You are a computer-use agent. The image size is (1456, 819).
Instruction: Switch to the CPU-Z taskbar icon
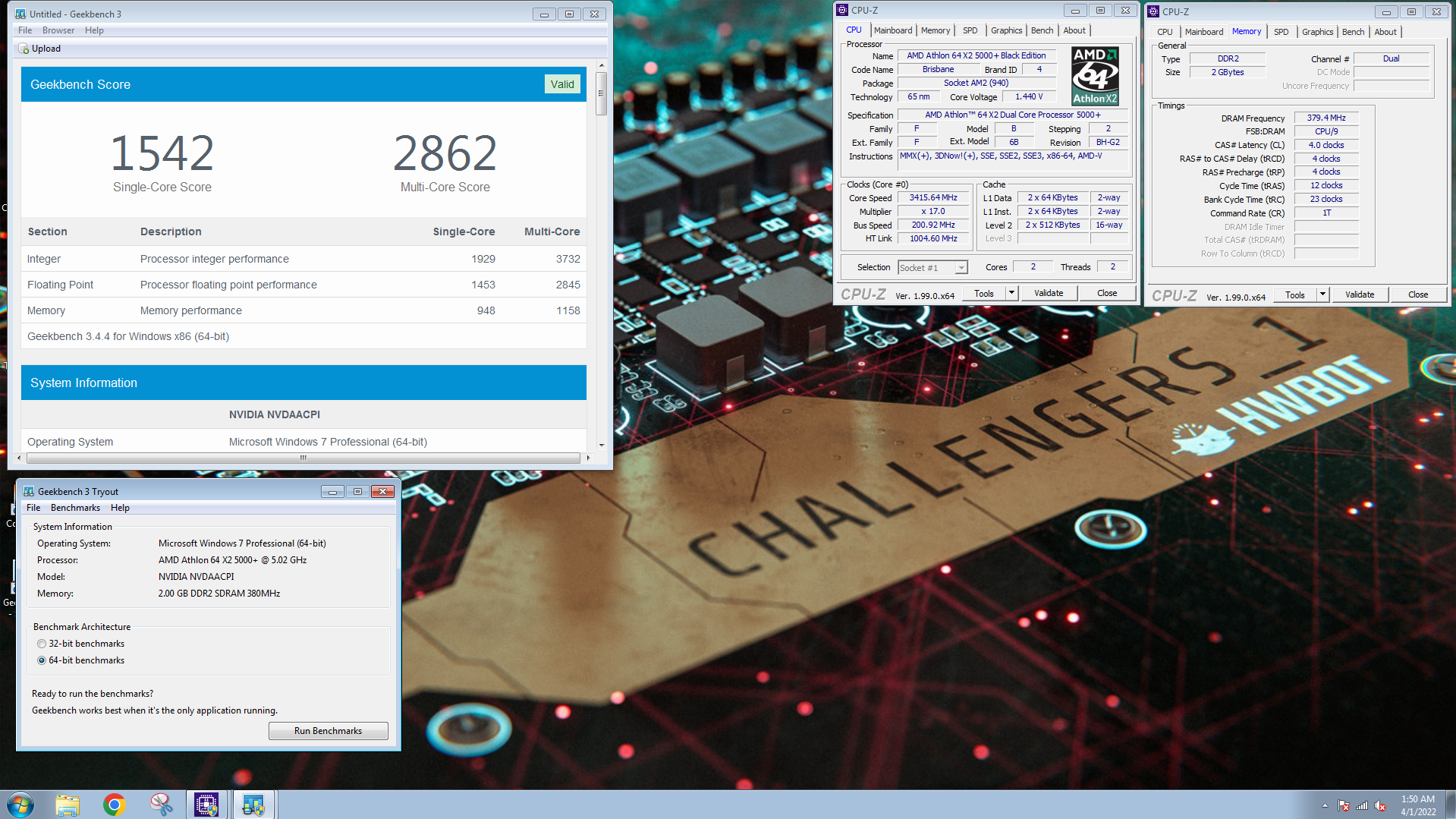pyautogui.click(x=206, y=805)
